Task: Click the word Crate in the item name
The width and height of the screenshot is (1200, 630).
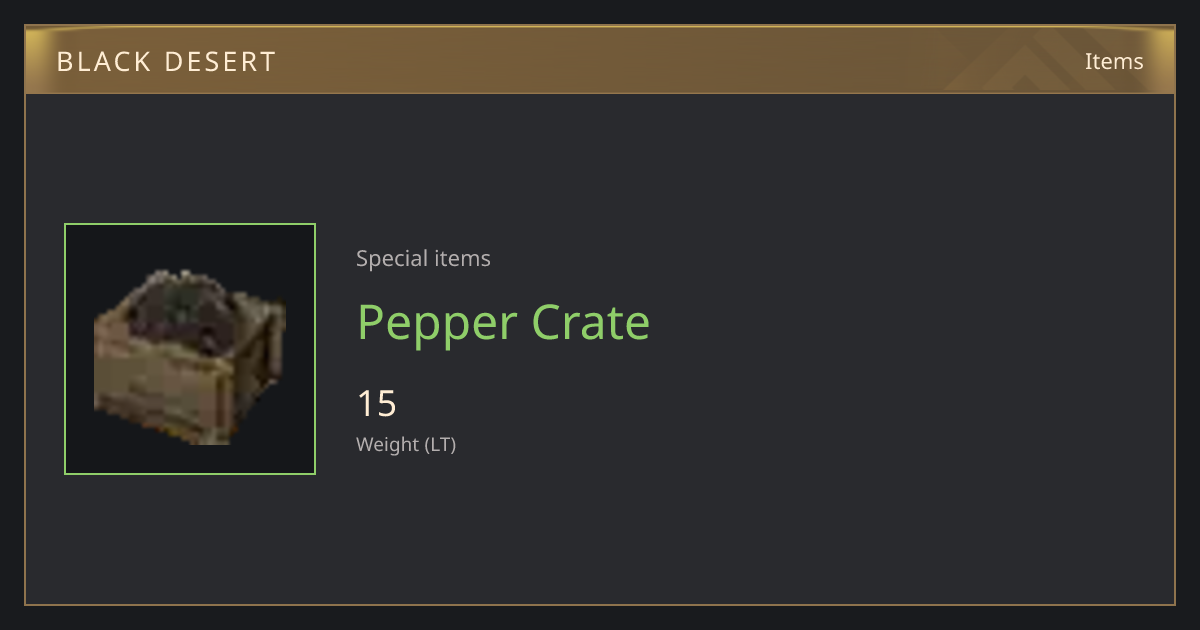Action: tap(591, 322)
